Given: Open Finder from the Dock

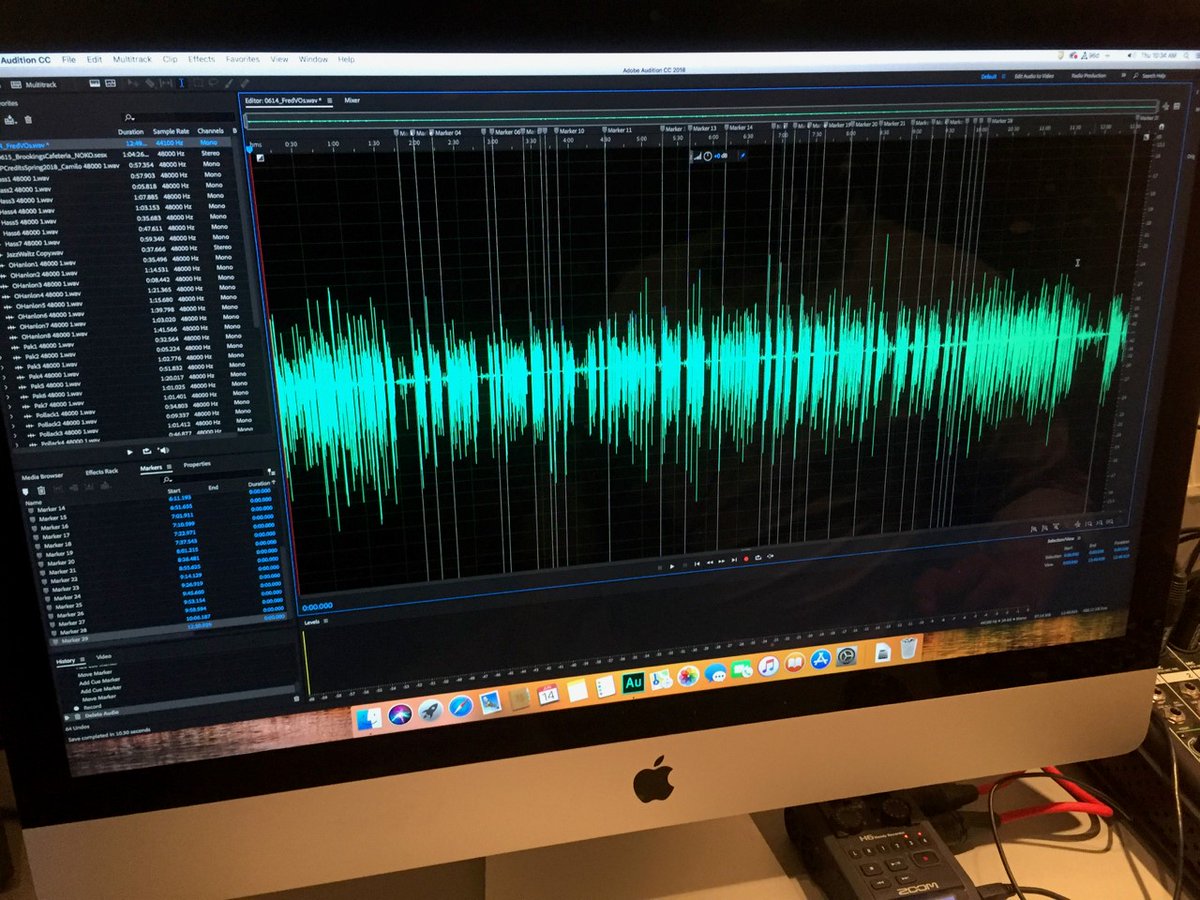Looking at the screenshot, I should click(x=369, y=717).
